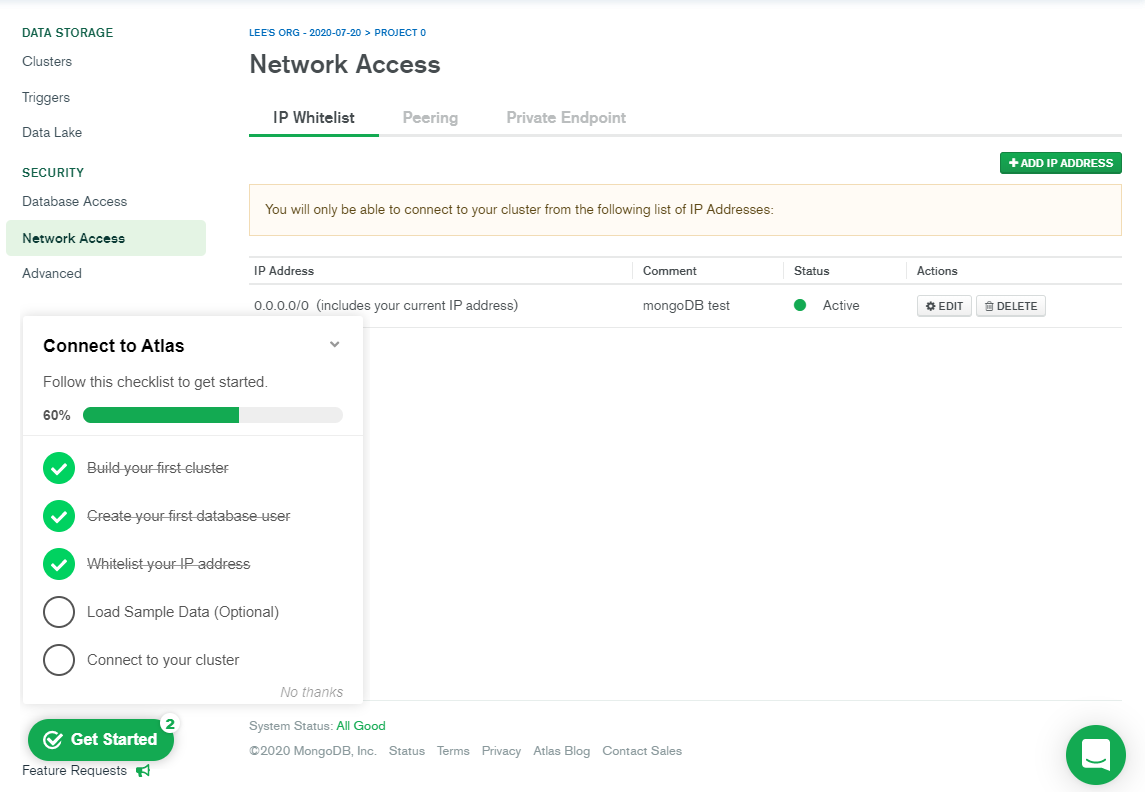The width and height of the screenshot is (1145, 792).
Task: Click Whitelist your IP address step text
Action: click(x=169, y=564)
